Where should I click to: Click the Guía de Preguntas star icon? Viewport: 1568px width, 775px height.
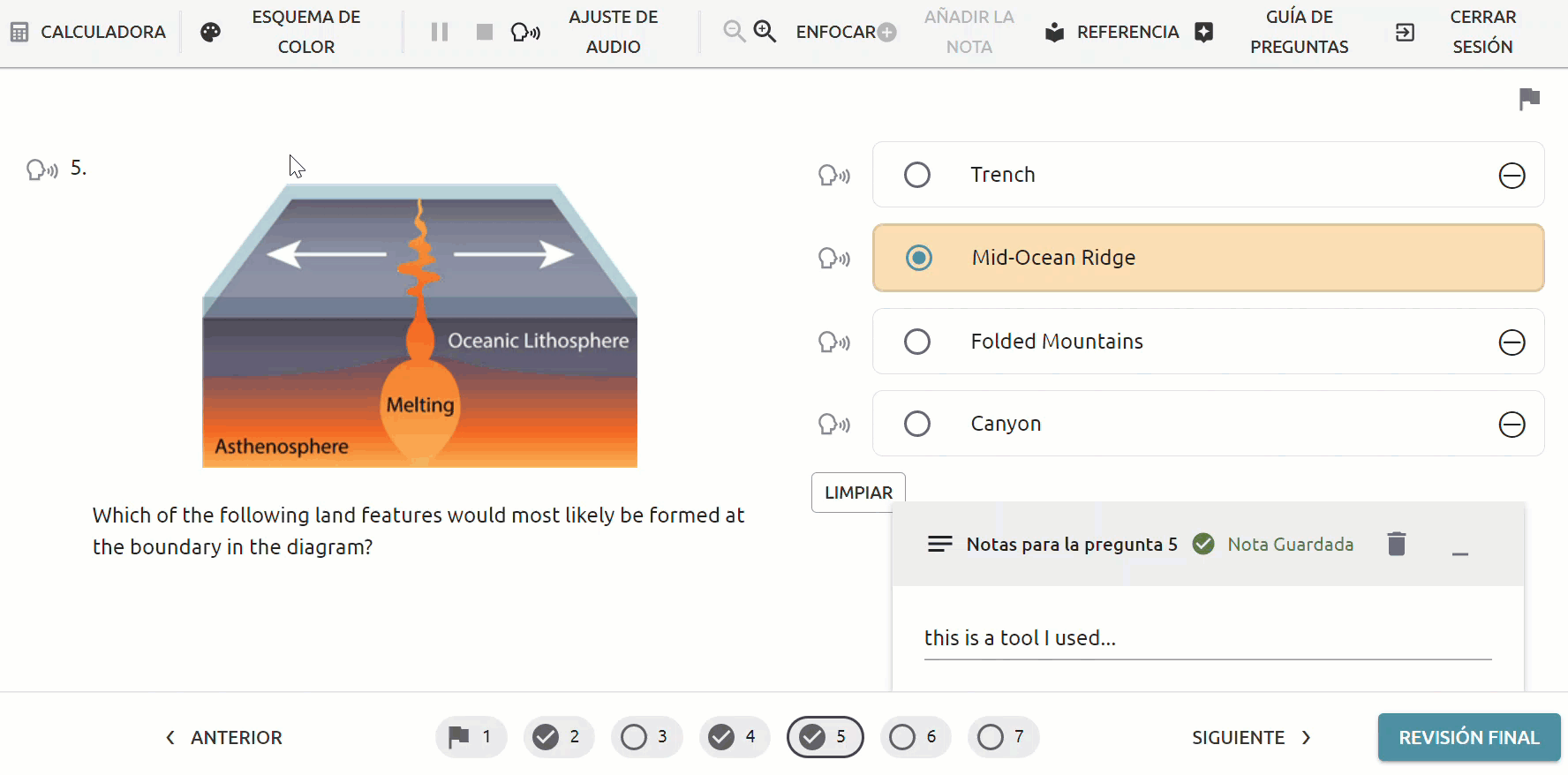(x=1203, y=33)
